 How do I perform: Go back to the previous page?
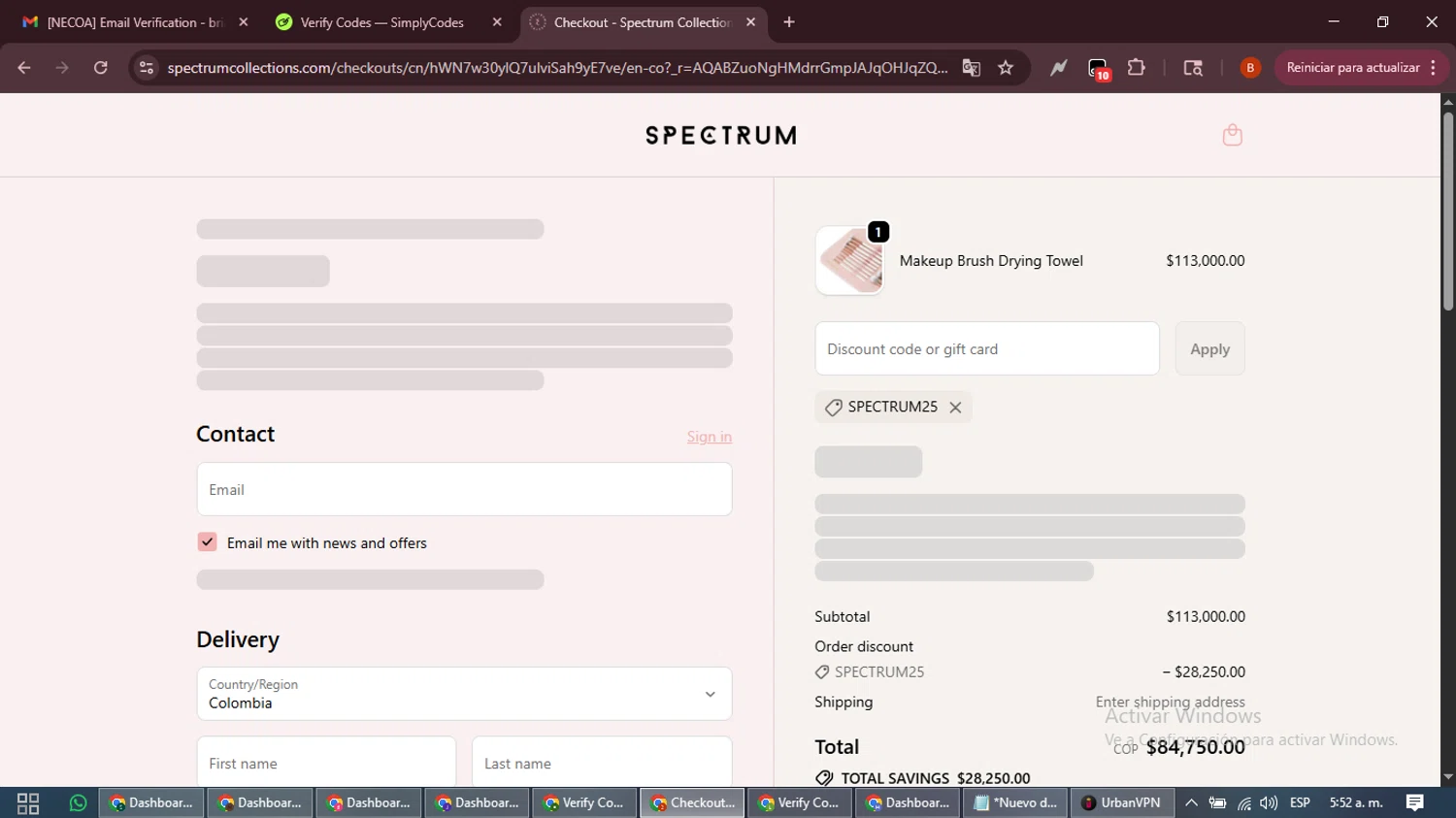click(24, 68)
